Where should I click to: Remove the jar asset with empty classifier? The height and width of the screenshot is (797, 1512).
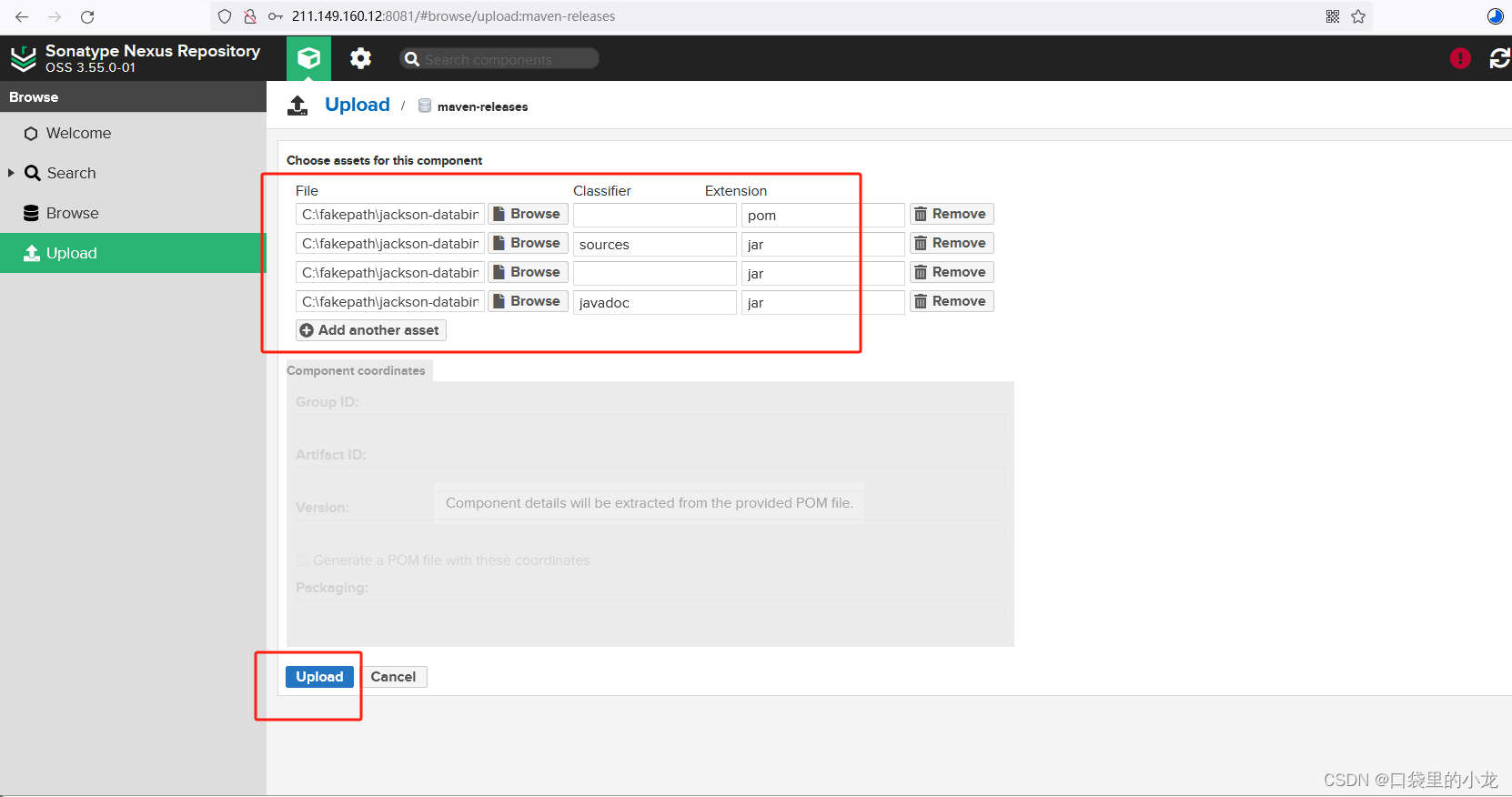coord(952,272)
